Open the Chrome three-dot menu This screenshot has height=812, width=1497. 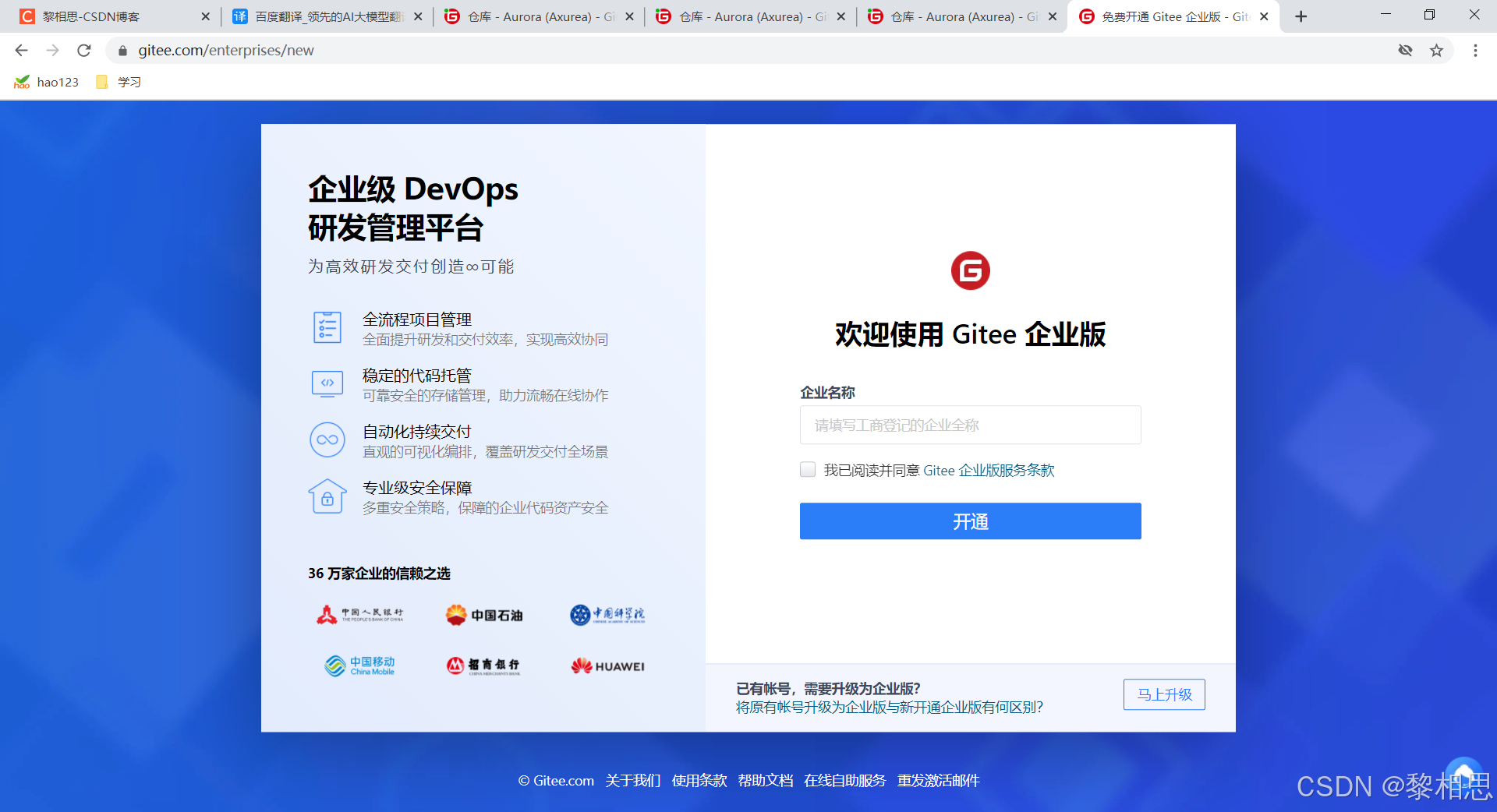point(1475,51)
